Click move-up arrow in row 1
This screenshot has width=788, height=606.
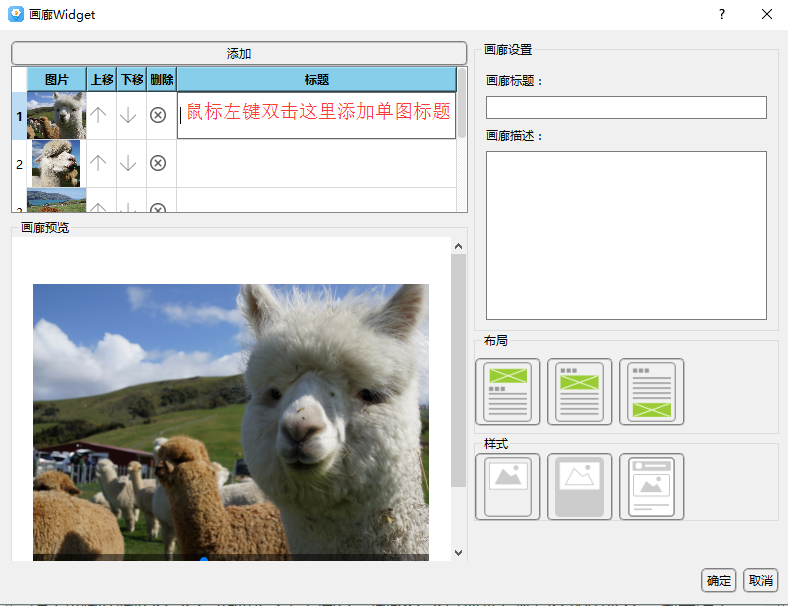(x=99, y=115)
